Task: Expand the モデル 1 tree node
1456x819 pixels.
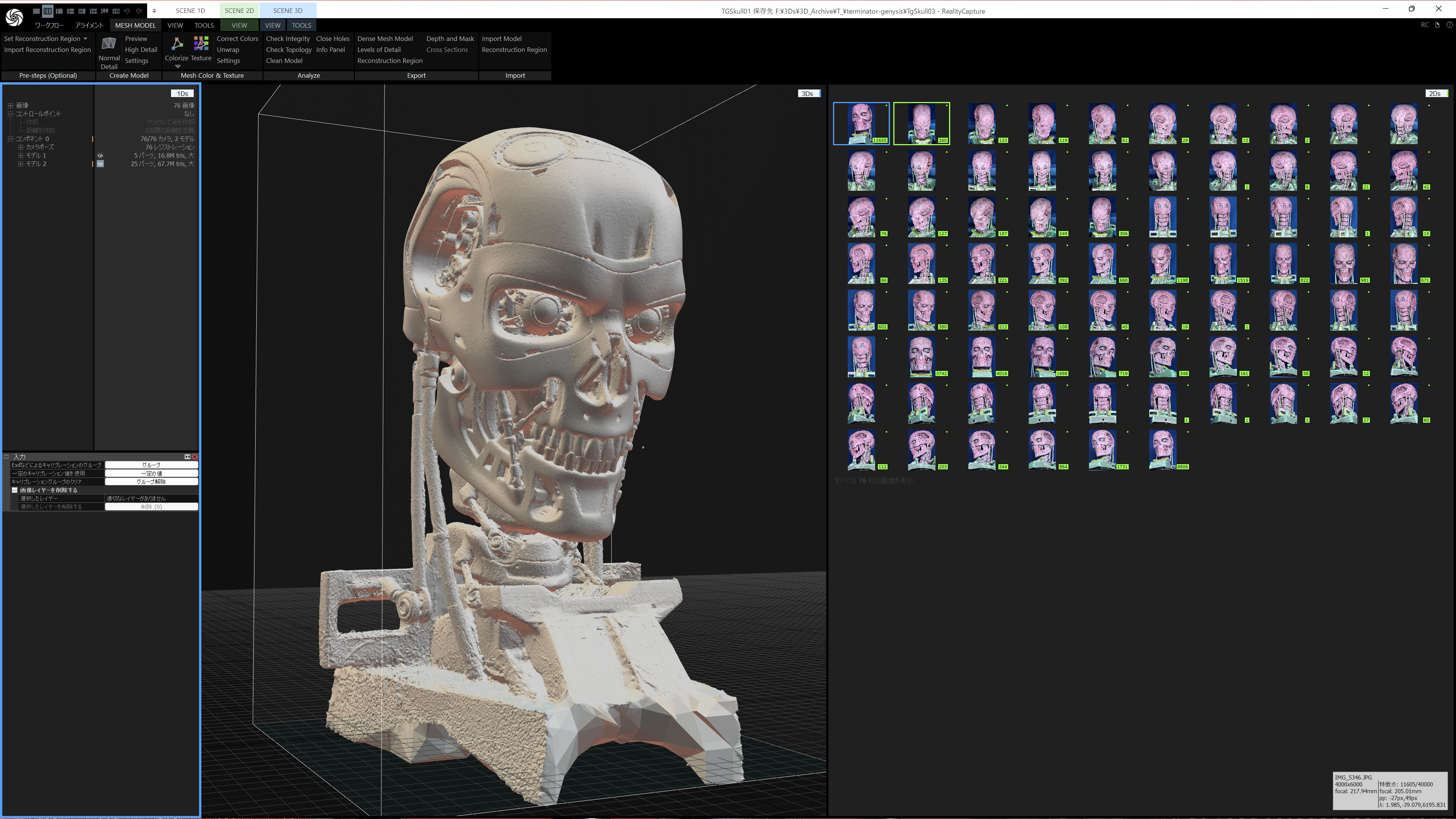Action: (20, 155)
